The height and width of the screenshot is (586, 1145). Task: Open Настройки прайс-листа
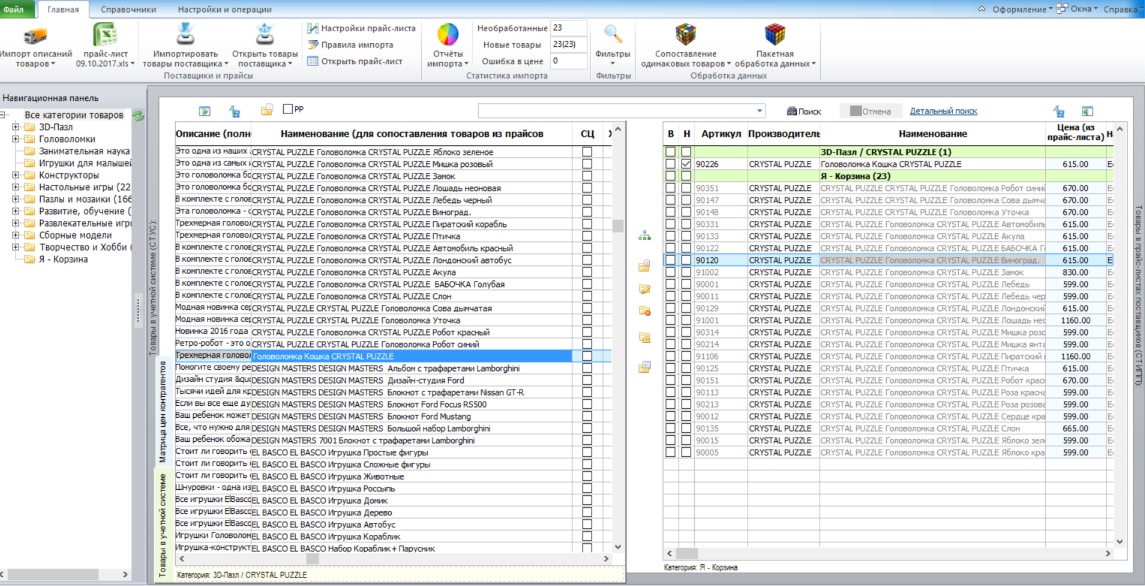(x=361, y=28)
